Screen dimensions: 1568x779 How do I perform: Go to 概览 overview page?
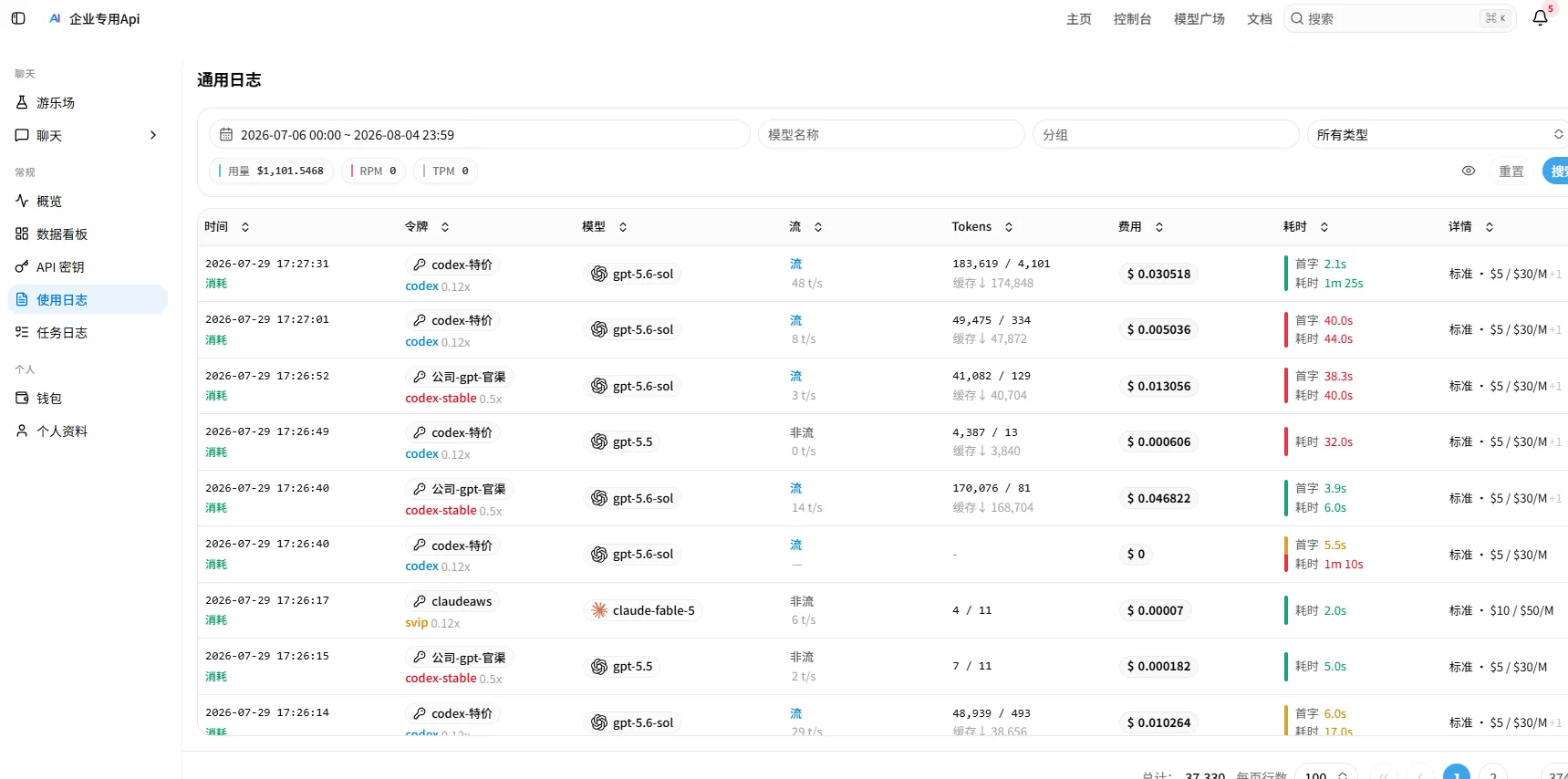point(88,201)
